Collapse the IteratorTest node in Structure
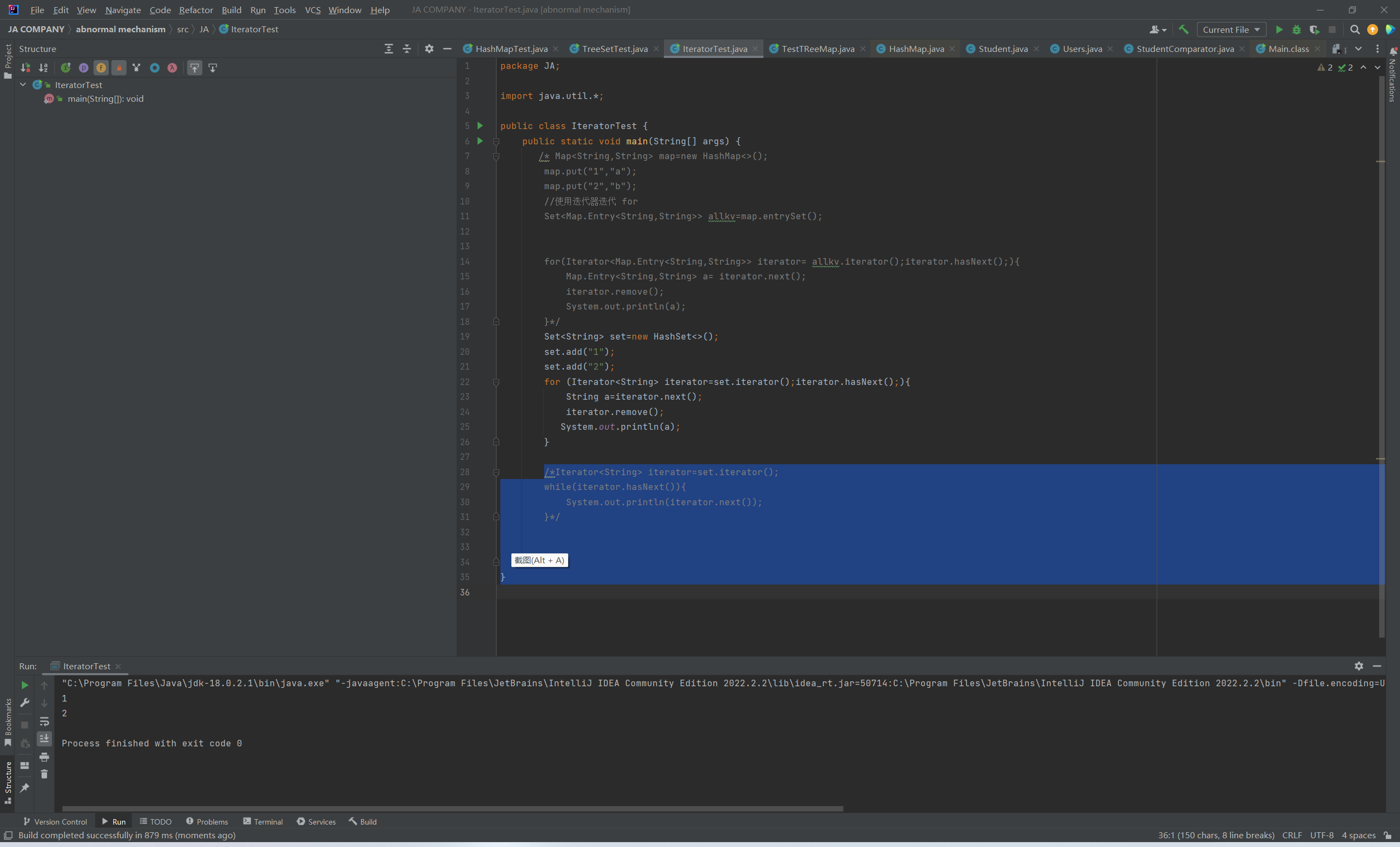Screen dimensions: 1400x847 tap(24, 84)
